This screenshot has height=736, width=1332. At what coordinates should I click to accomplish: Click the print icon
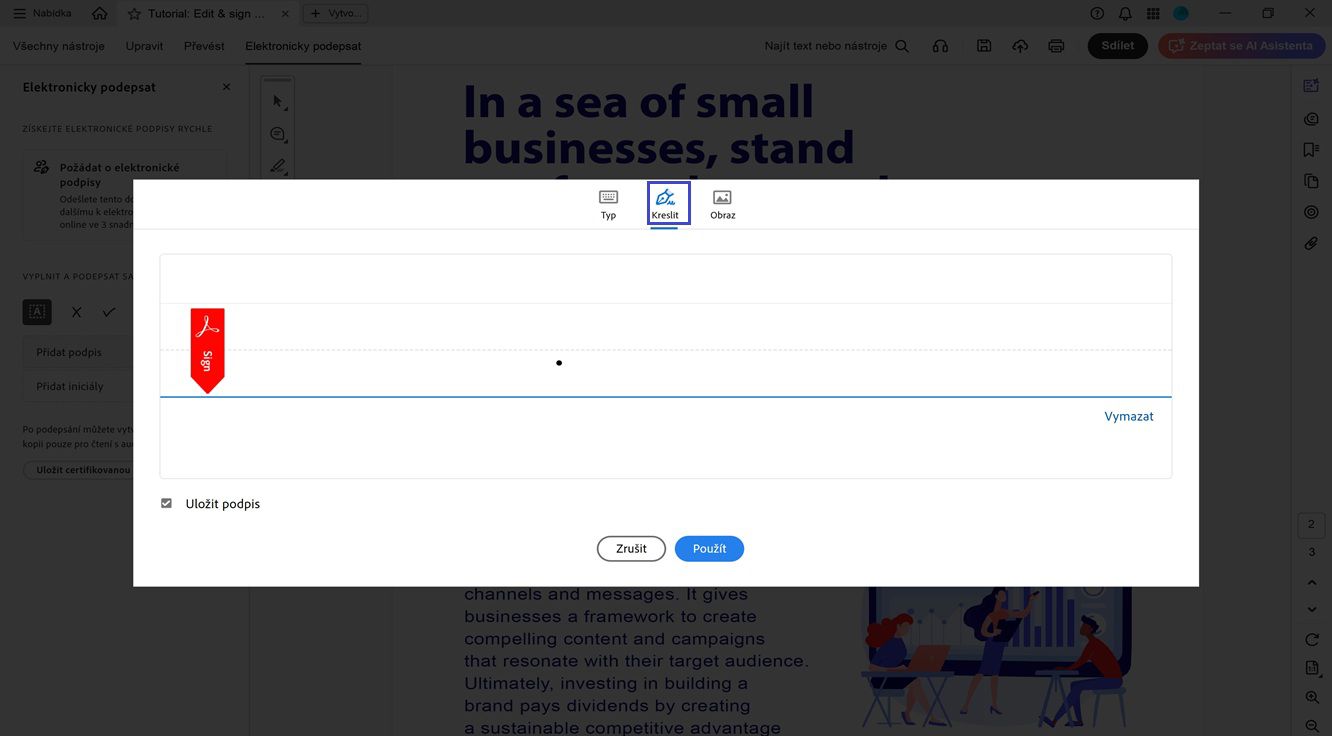pyautogui.click(x=1056, y=46)
